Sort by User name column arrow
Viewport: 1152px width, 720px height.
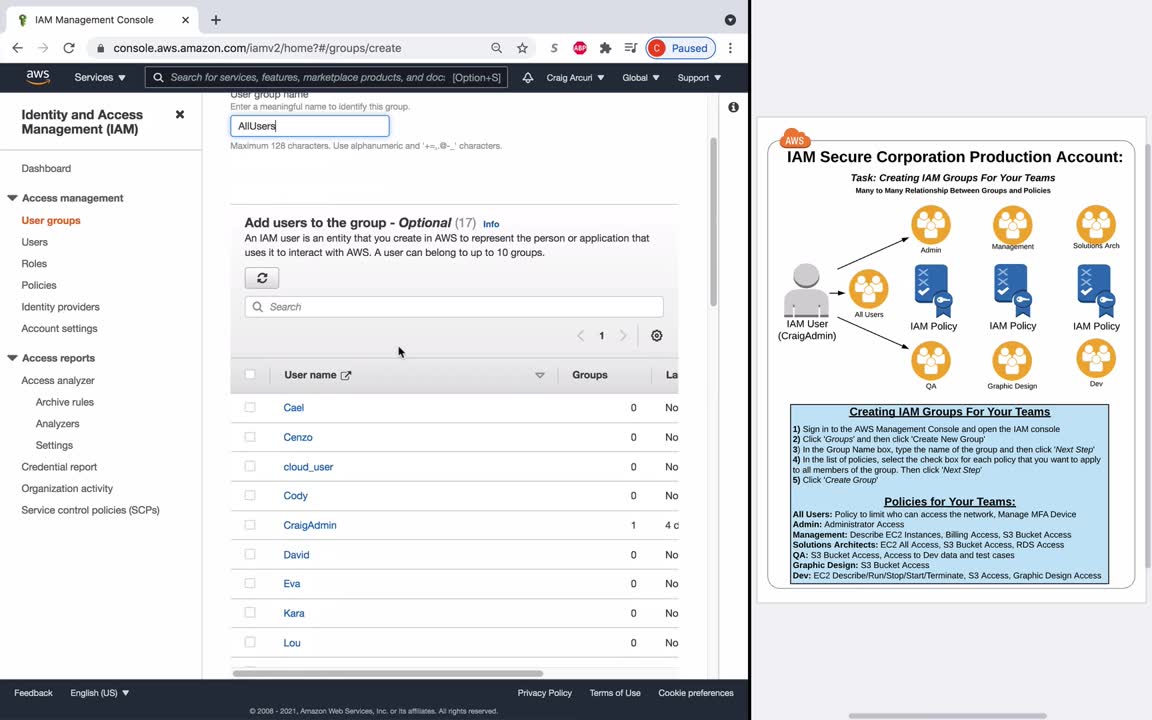point(540,375)
